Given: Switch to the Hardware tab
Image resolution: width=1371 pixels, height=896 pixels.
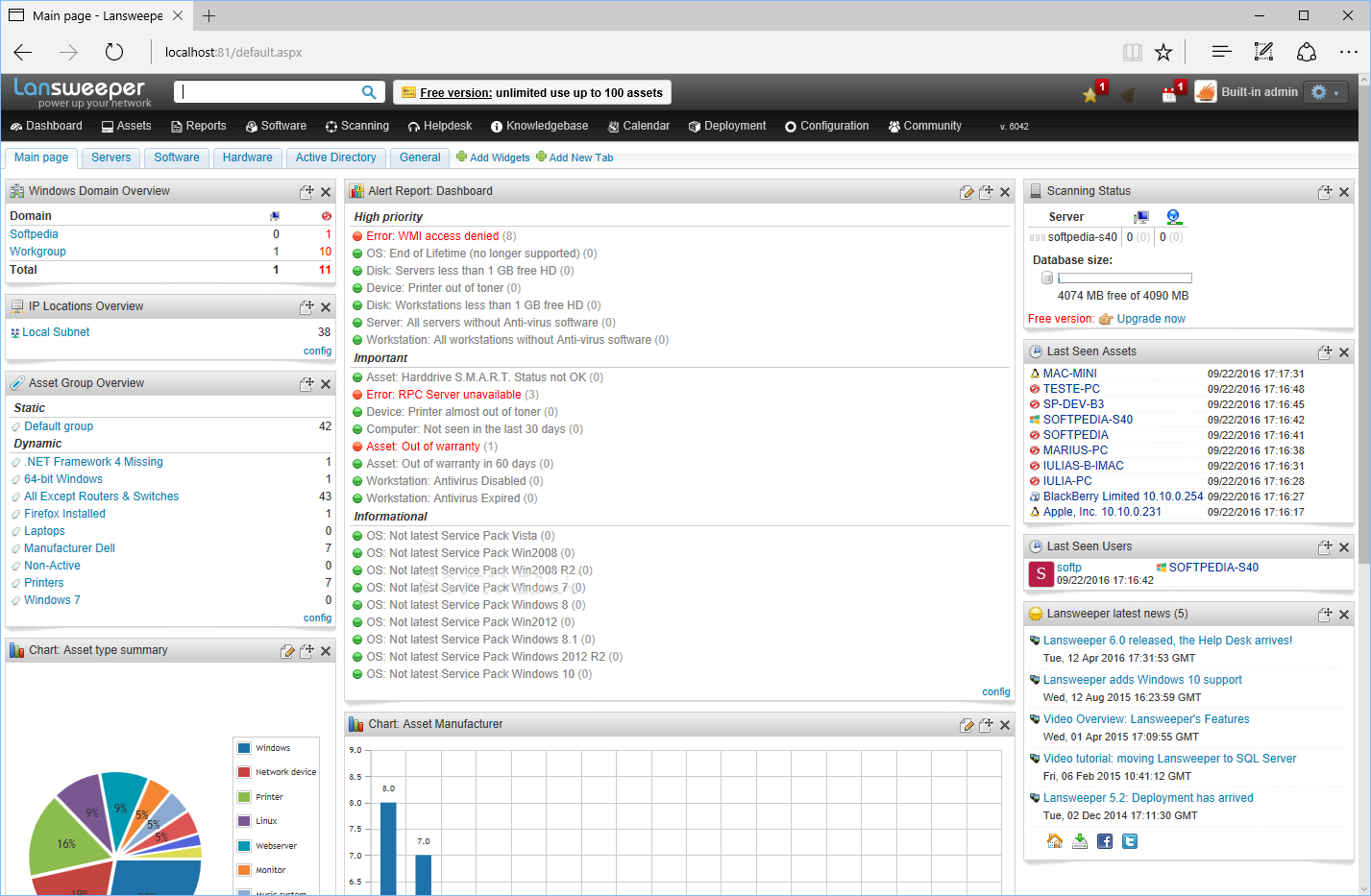Looking at the screenshot, I should [x=247, y=157].
